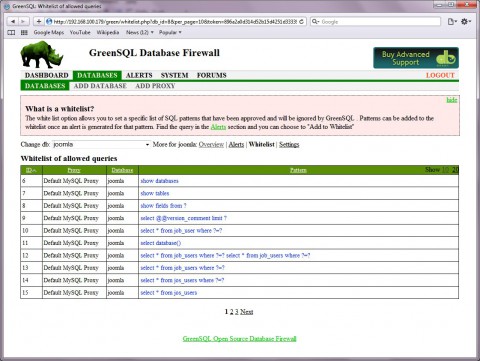Open the jos_users where ?=? pattern
Screen dimensions: 480x361
182,280
